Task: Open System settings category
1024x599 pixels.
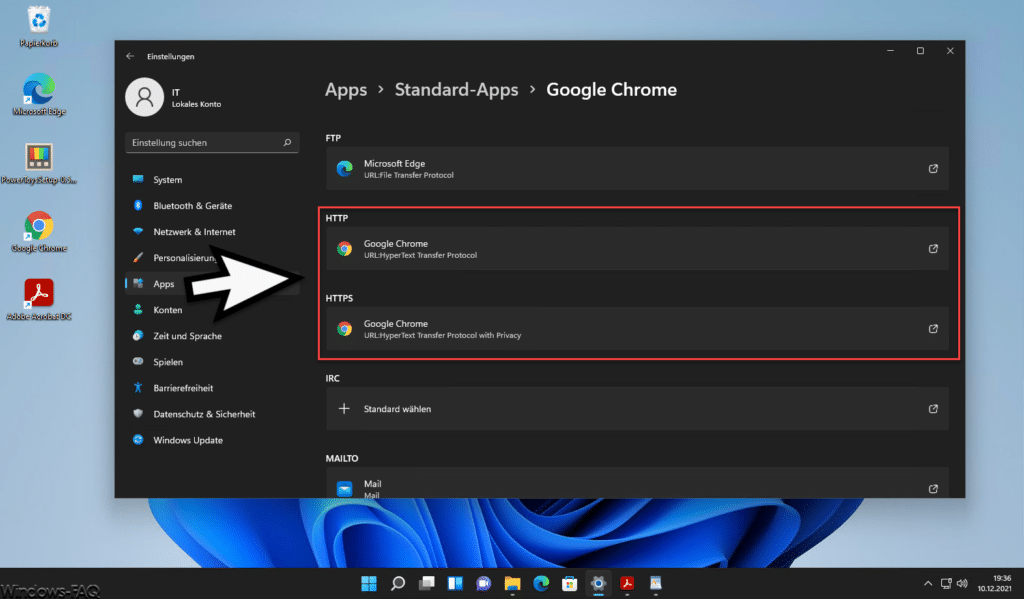Action: [212, 180]
